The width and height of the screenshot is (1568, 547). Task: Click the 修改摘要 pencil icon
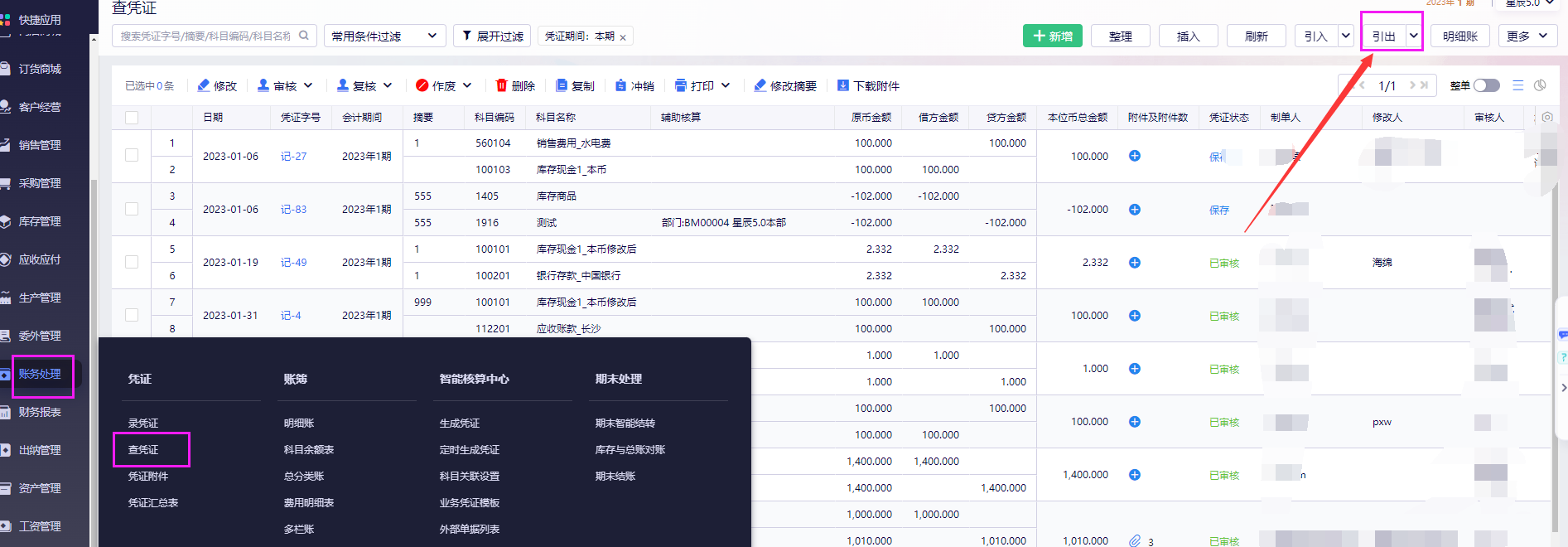tap(760, 85)
